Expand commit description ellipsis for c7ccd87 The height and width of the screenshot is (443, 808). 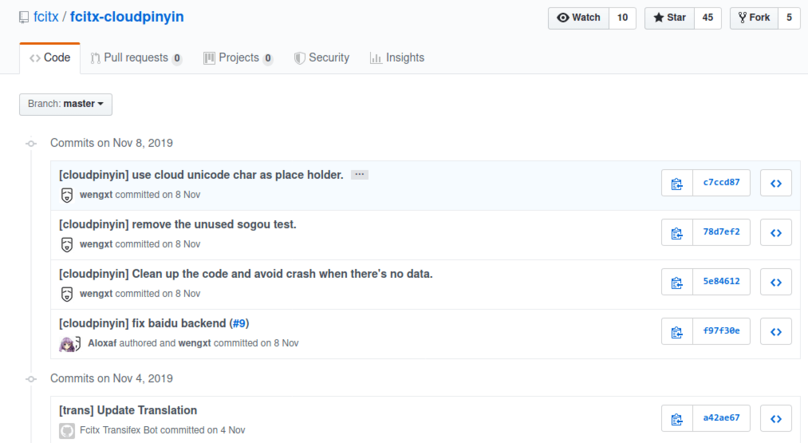coord(360,175)
